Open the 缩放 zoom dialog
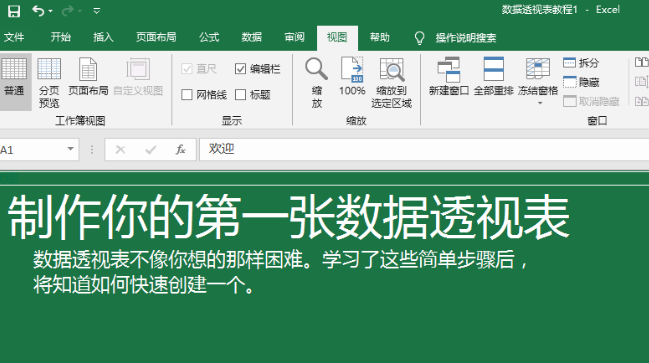 point(317,82)
